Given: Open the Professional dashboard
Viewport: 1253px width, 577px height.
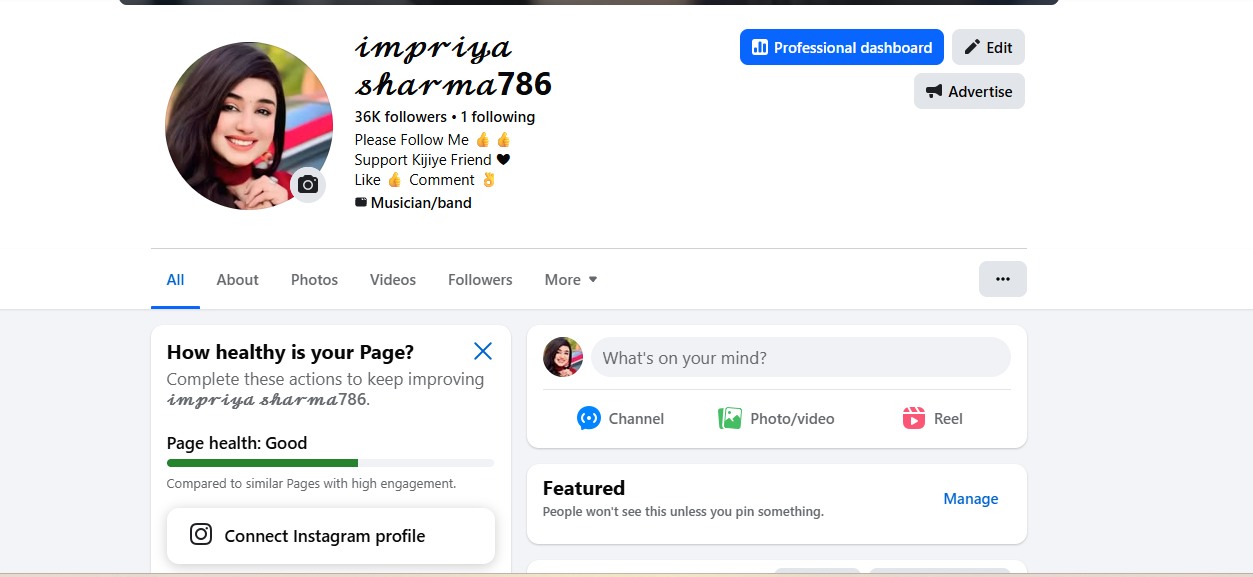Looking at the screenshot, I should click(841, 47).
